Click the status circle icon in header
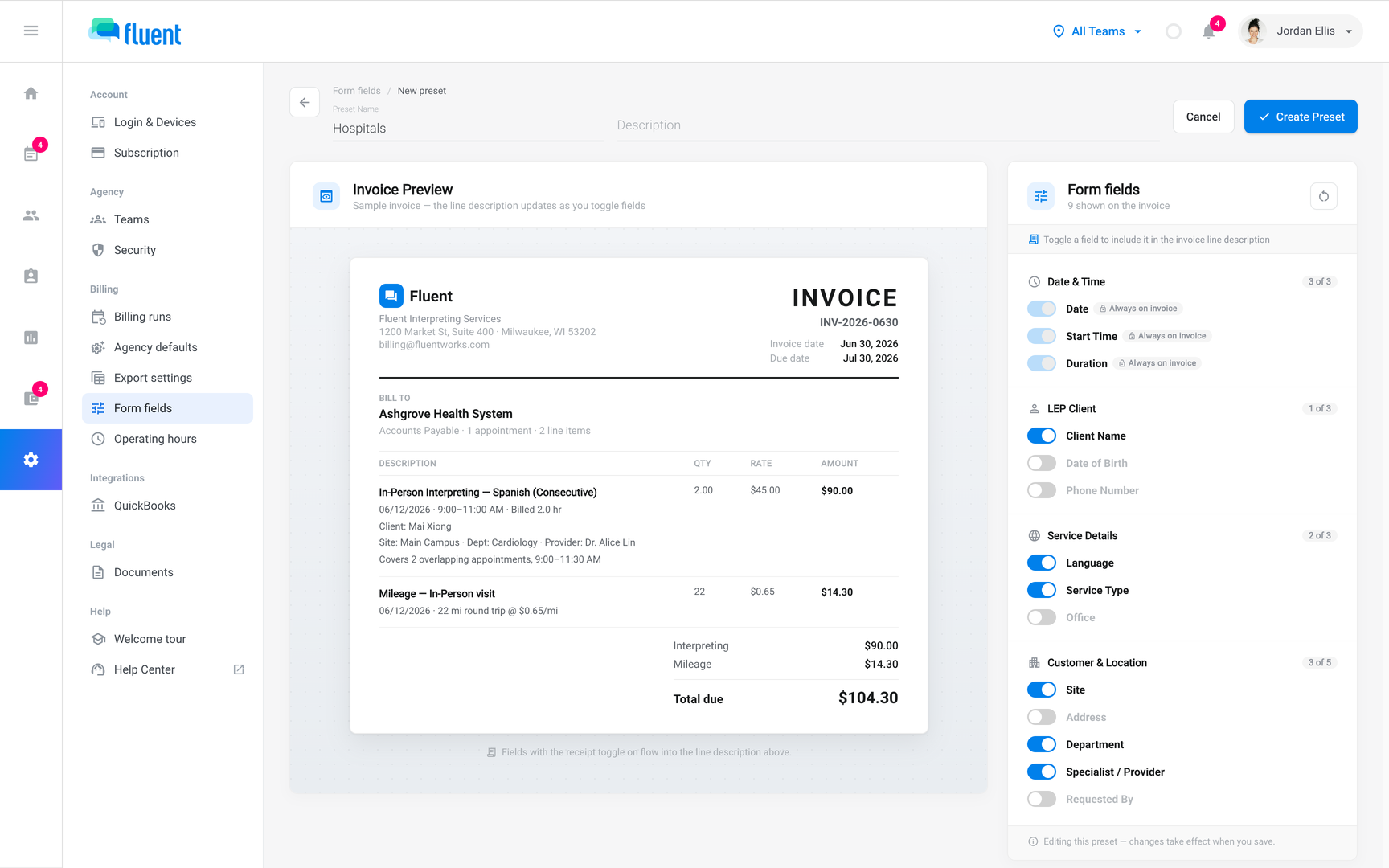The width and height of the screenshot is (1389, 868). [x=1174, y=31]
